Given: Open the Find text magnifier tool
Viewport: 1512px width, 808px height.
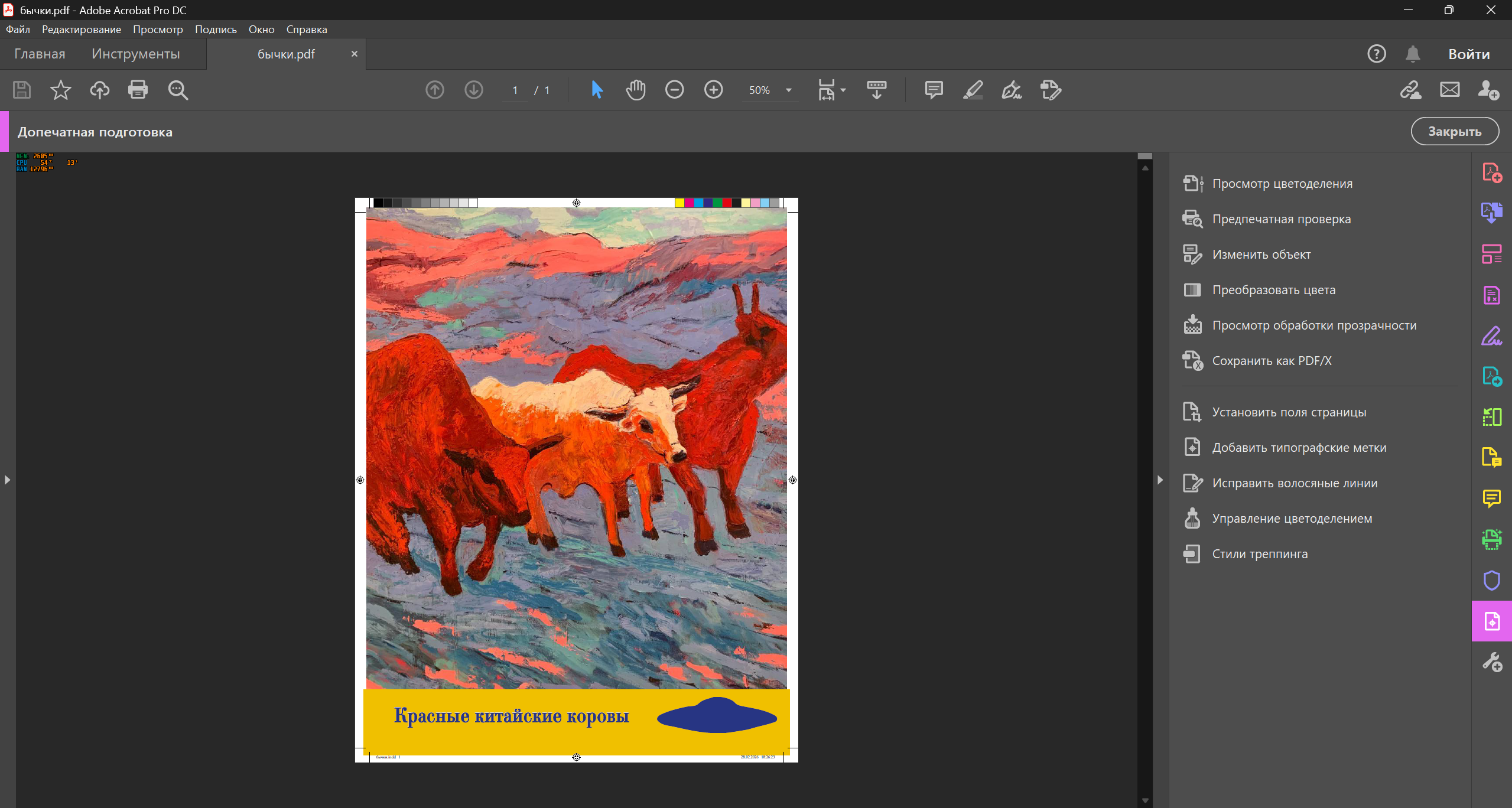Looking at the screenshot, I should click(178, 90).
